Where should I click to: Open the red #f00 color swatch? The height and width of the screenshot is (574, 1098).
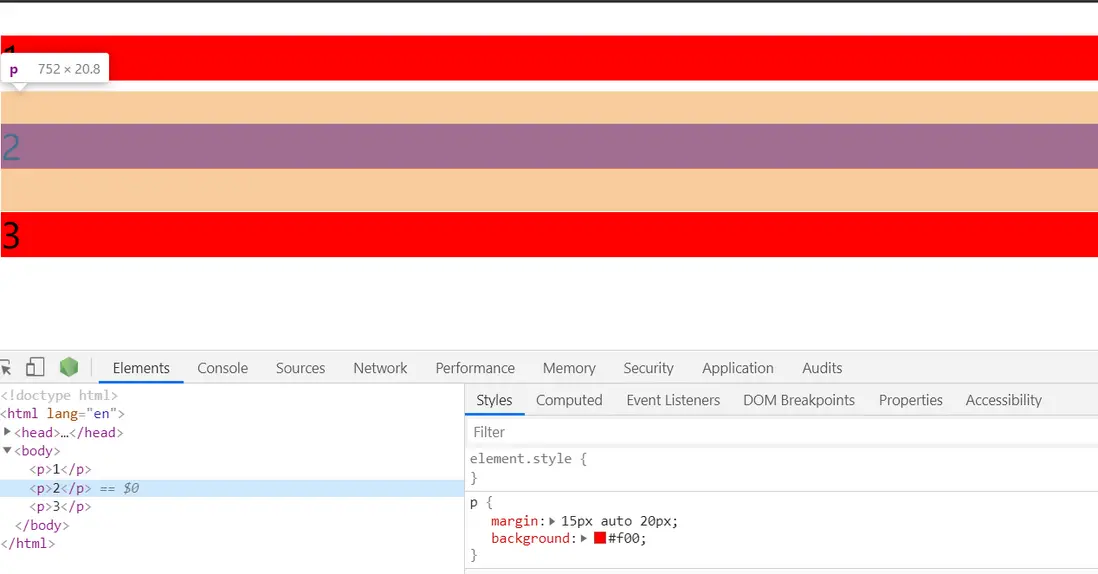click(x=600, y=538)
